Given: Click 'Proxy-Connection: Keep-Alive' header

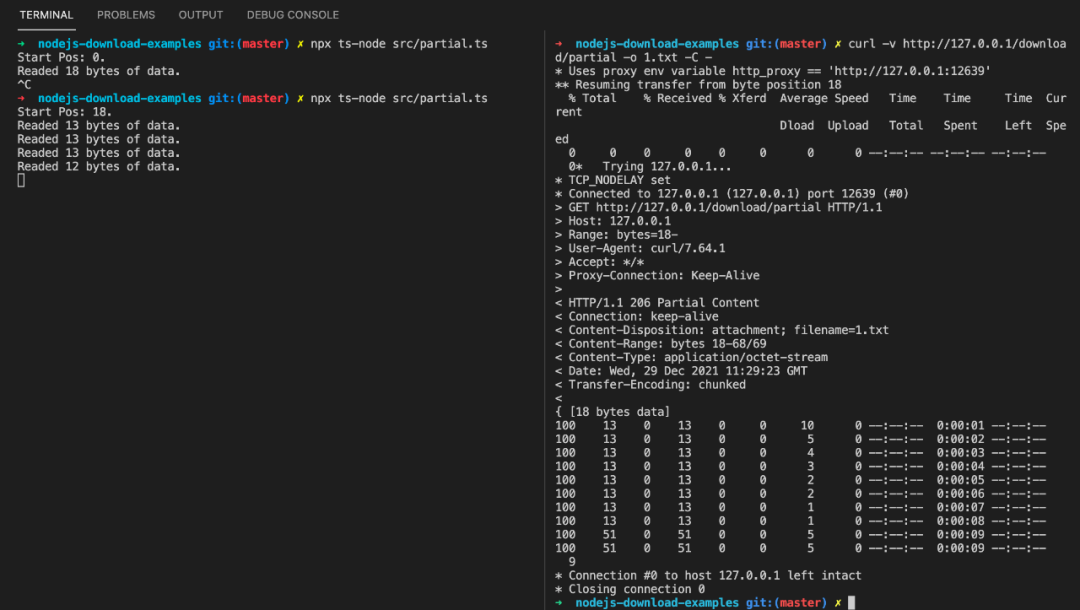Looking at the screenshot, I should click(x=657, y=275).
